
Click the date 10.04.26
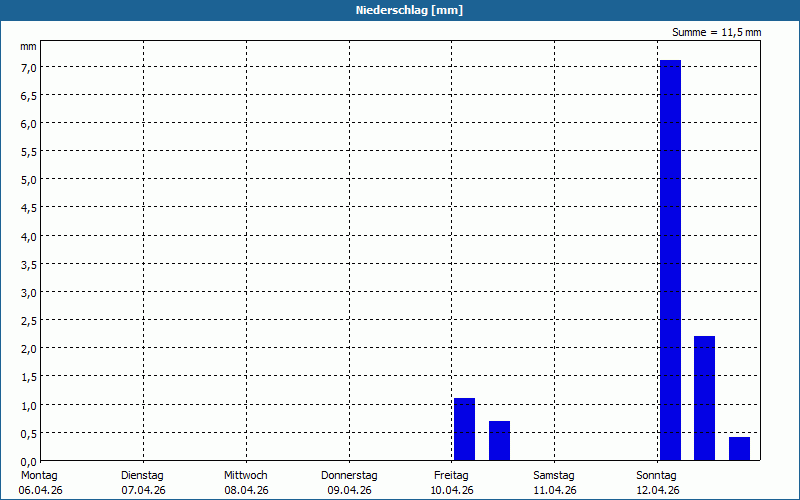(x=452, y=491)
